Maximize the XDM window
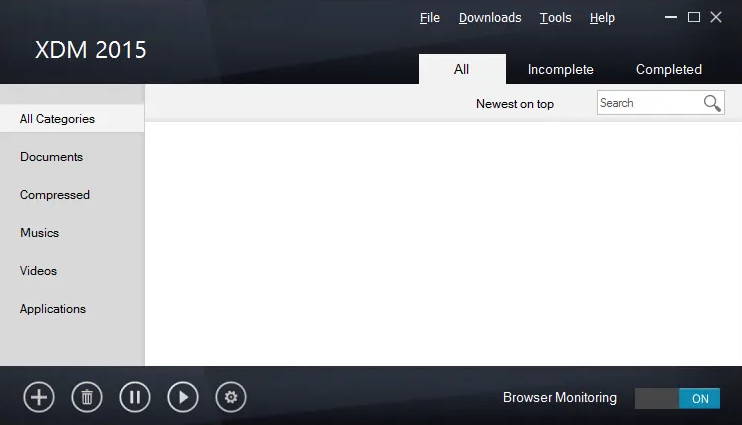 694,18
